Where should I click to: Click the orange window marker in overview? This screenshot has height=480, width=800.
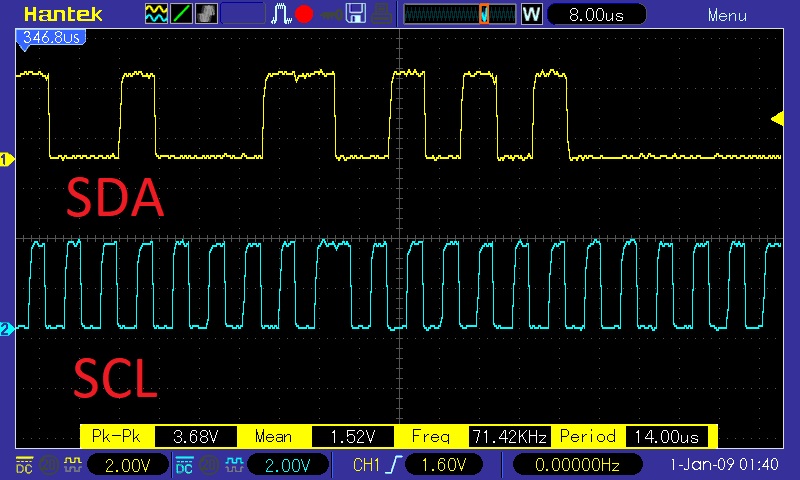click(484, 14)
